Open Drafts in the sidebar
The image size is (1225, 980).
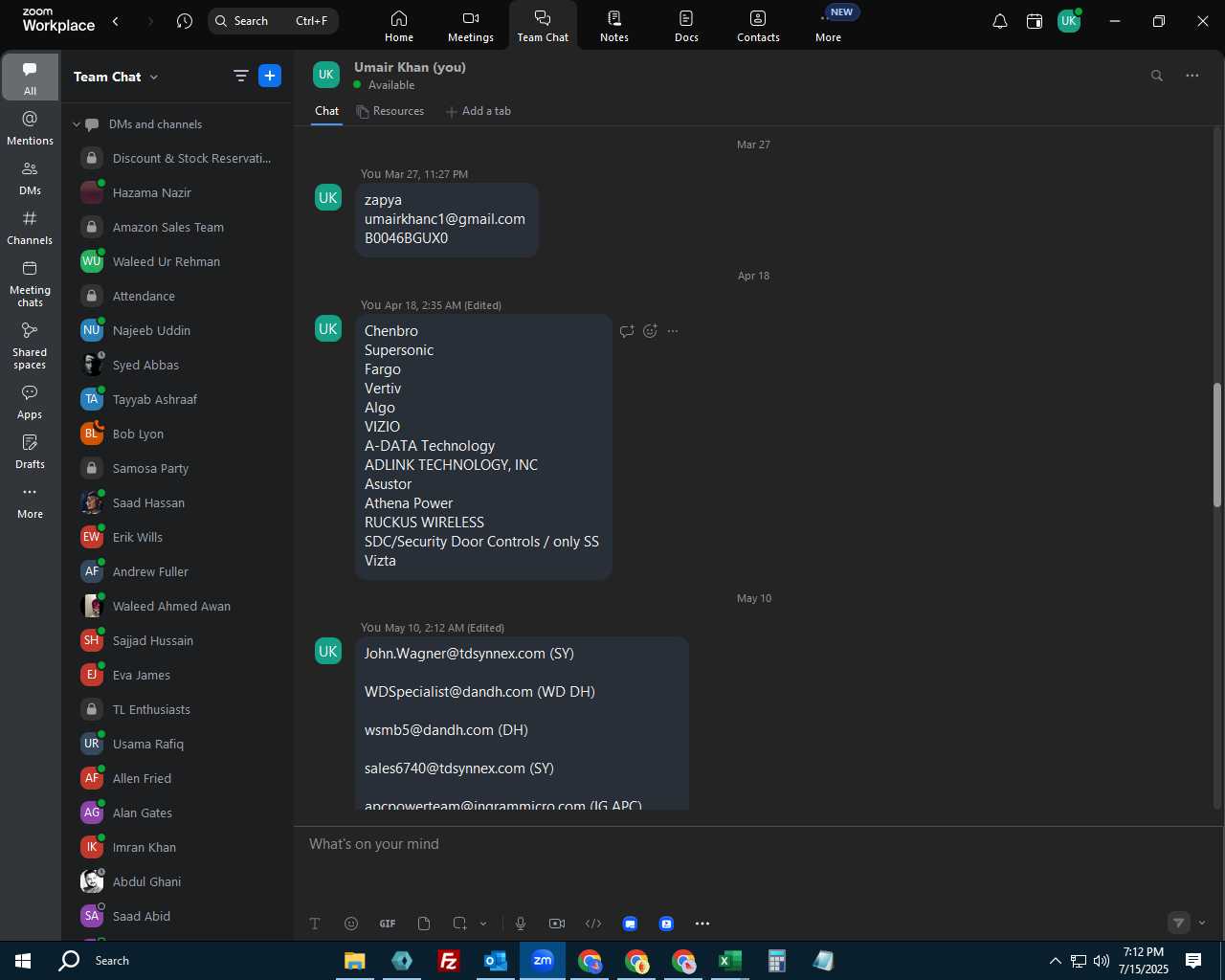30,452
